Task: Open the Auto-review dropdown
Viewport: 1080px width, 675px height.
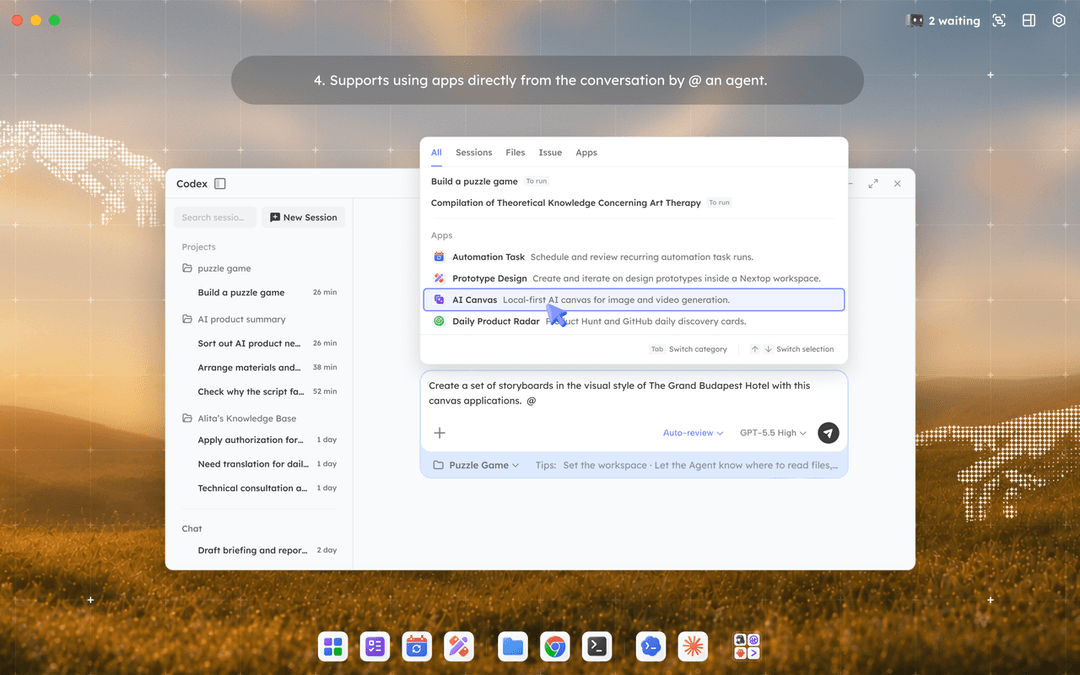Action: point(693,433)
